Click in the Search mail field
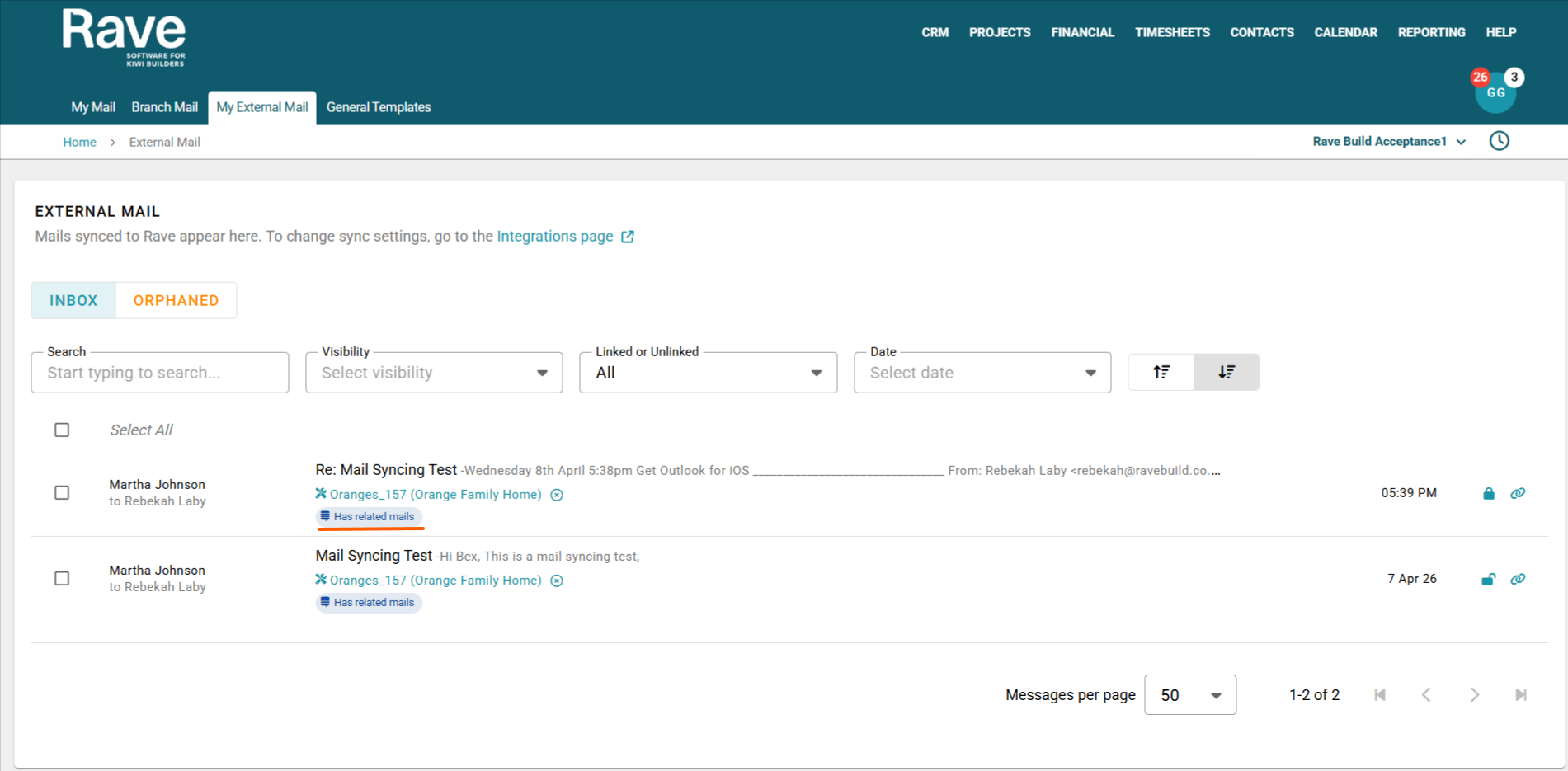The height and width of the screenshot is (771, 1568). [x=160, y=373]
